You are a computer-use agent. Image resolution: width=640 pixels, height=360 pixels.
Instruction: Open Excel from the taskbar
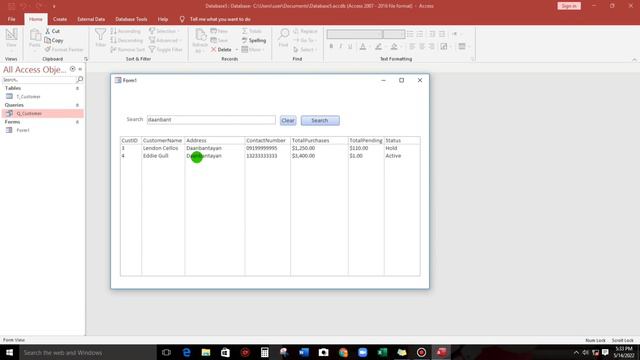click(382, 352)
